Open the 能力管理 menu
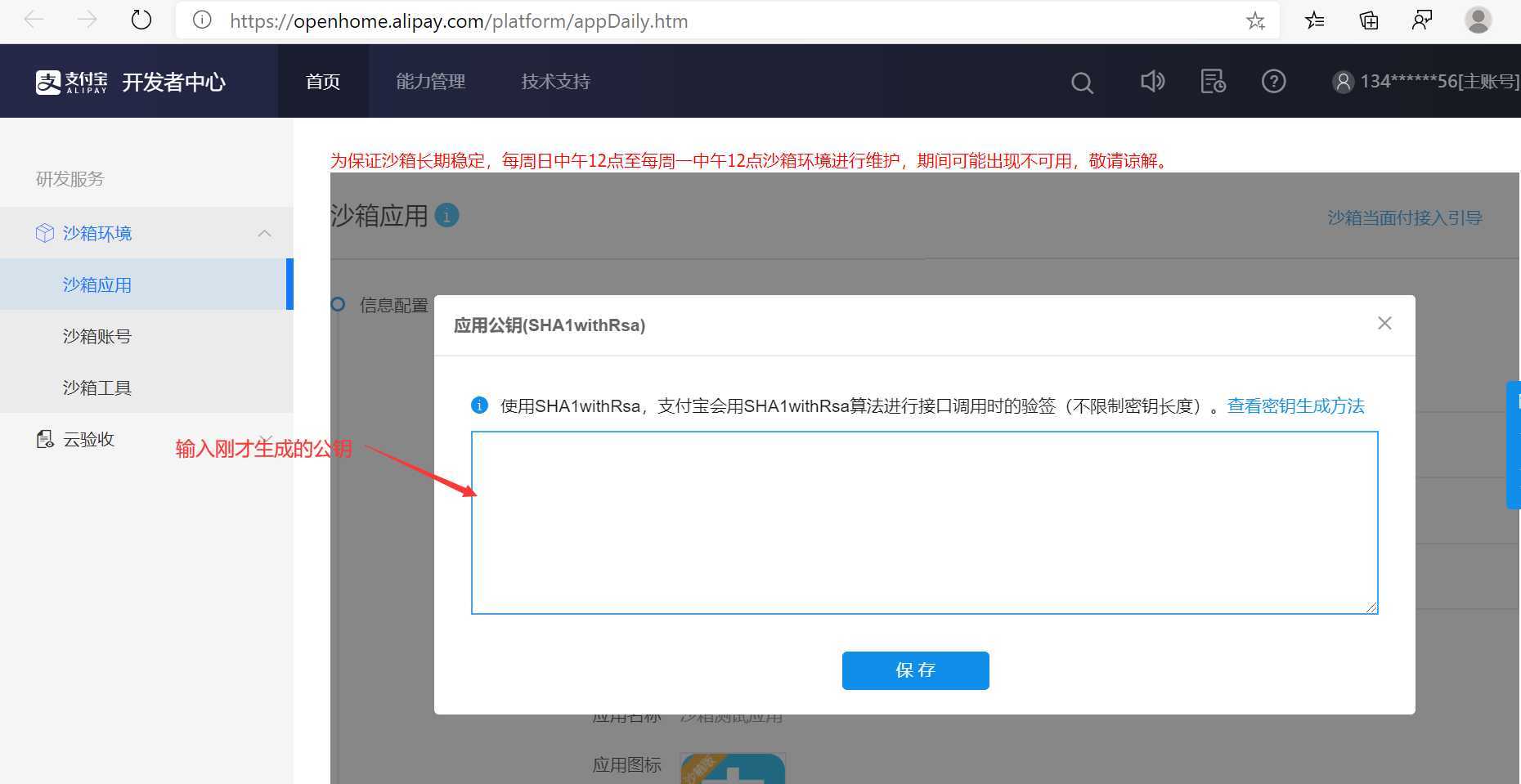Viewport: 1521px width, 784px height. click(x=430, y=81)
